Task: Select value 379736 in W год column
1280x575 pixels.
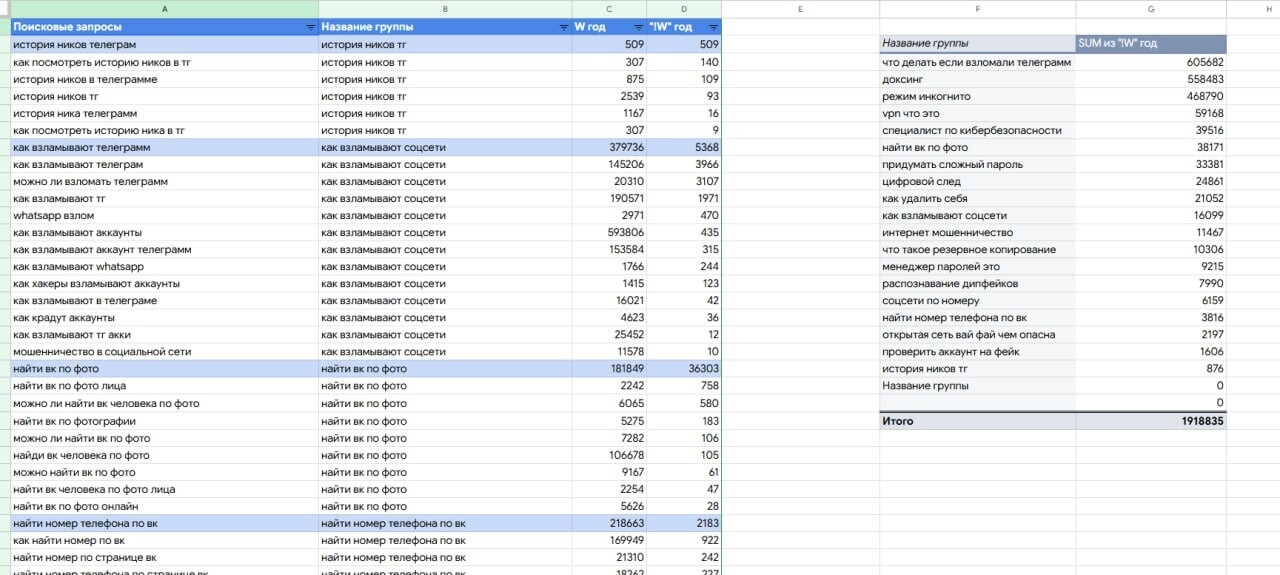Action: tap(609, 147)
